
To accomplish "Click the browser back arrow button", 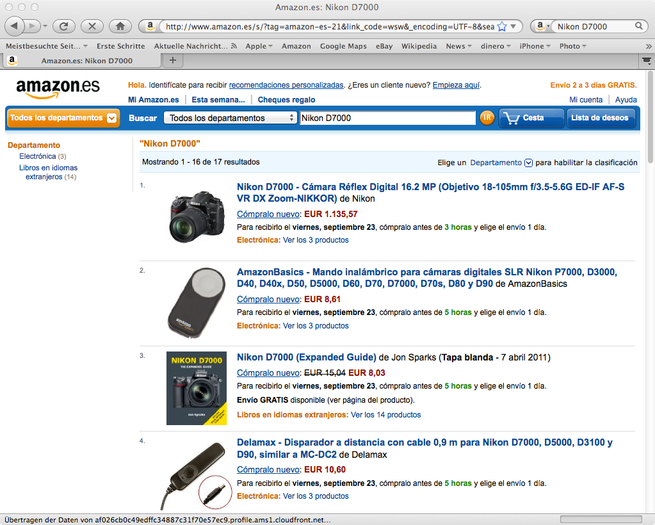I will 15,26.
